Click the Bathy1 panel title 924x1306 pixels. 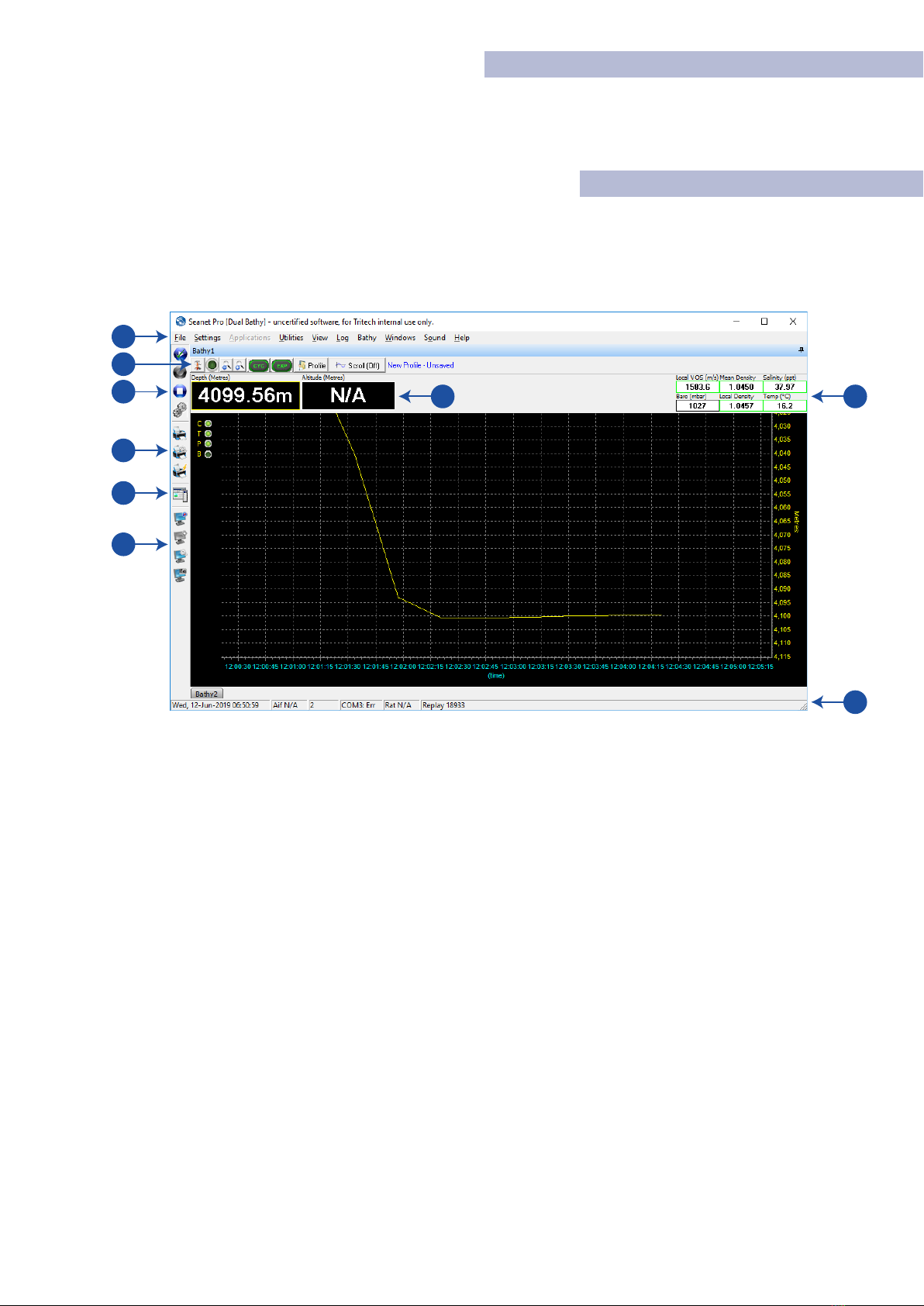(x=204, y=351)
